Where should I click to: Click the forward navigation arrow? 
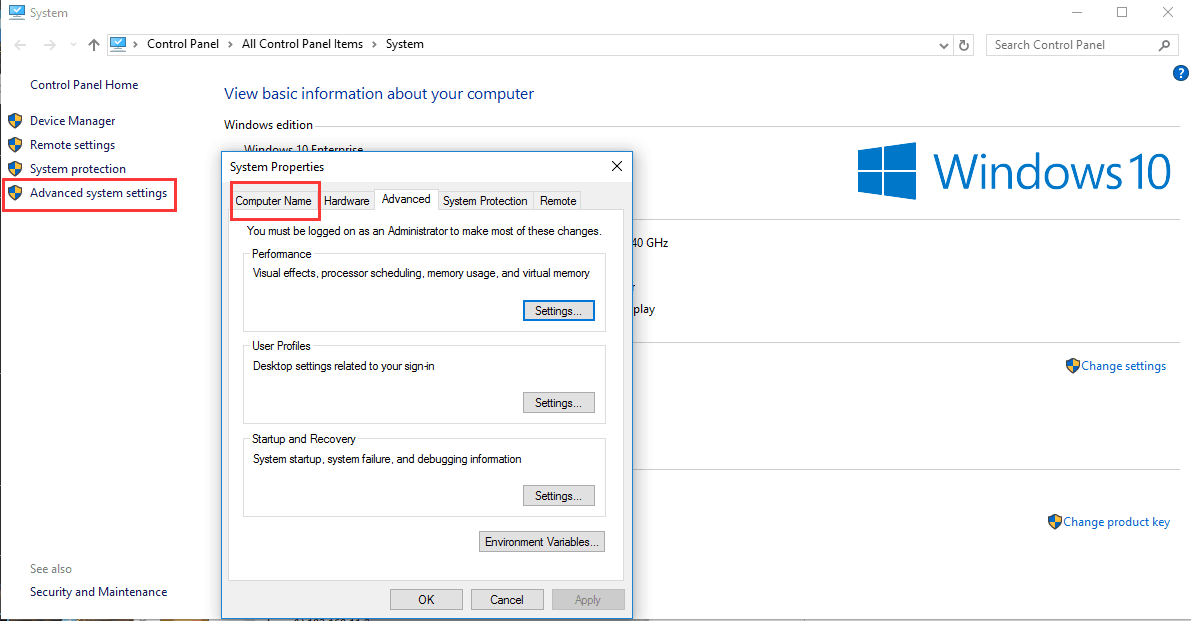pos(49,46)
